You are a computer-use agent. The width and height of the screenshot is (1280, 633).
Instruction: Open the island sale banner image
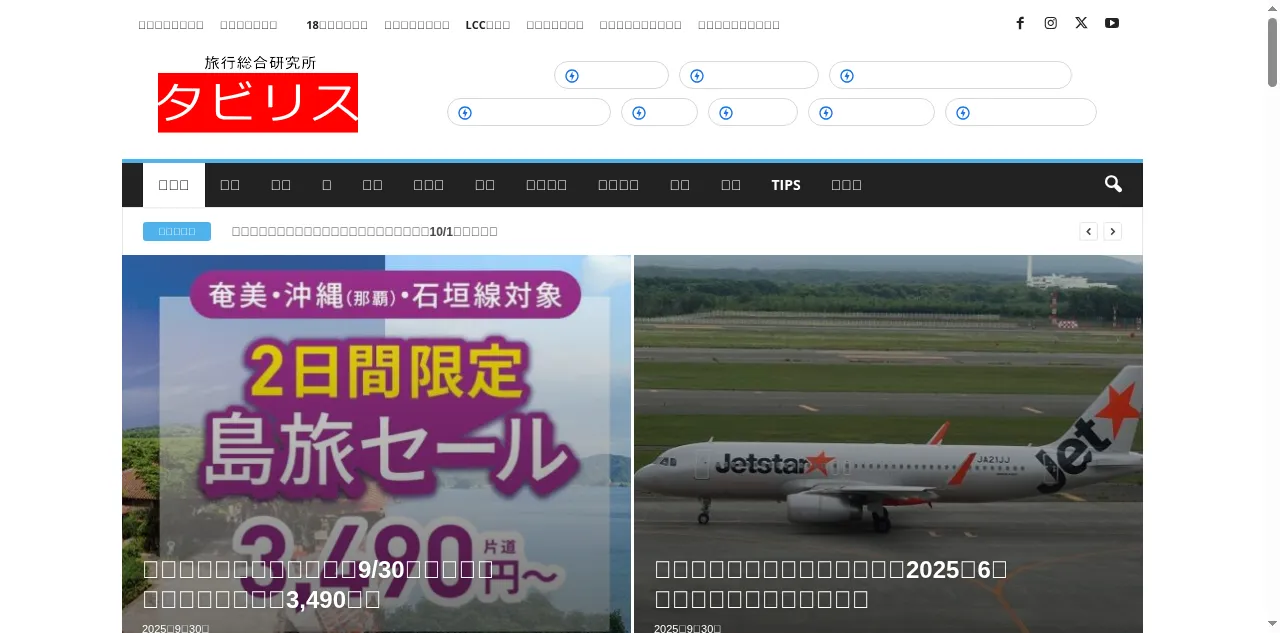376,444
